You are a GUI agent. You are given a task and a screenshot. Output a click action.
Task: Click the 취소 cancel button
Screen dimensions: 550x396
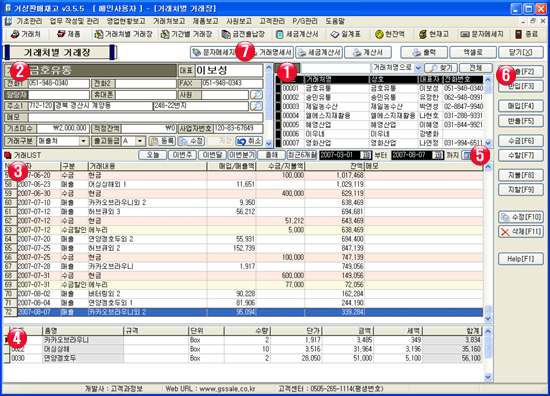click(x=249, y=141)
